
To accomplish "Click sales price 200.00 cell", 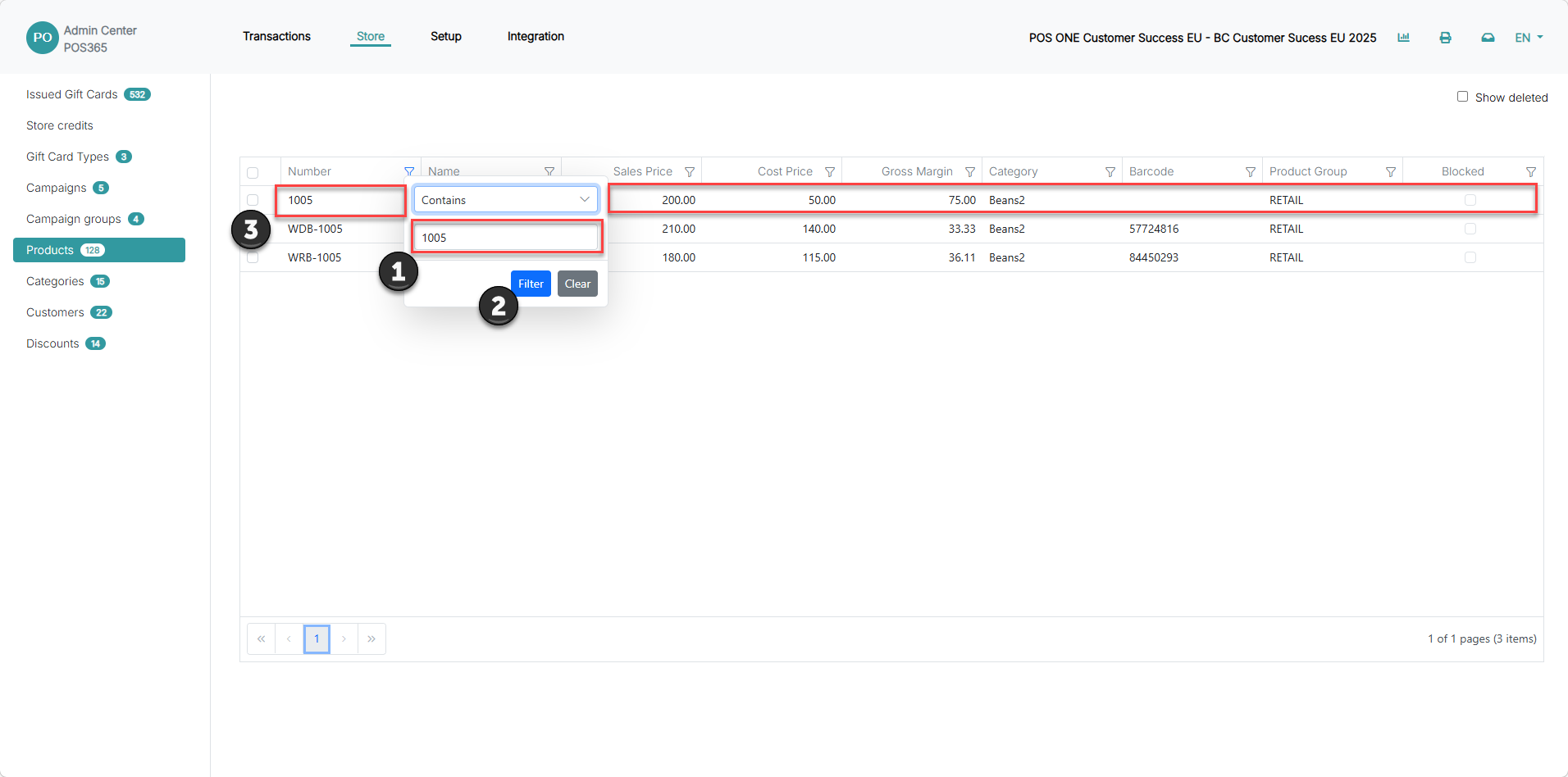I will click(679, 200).
